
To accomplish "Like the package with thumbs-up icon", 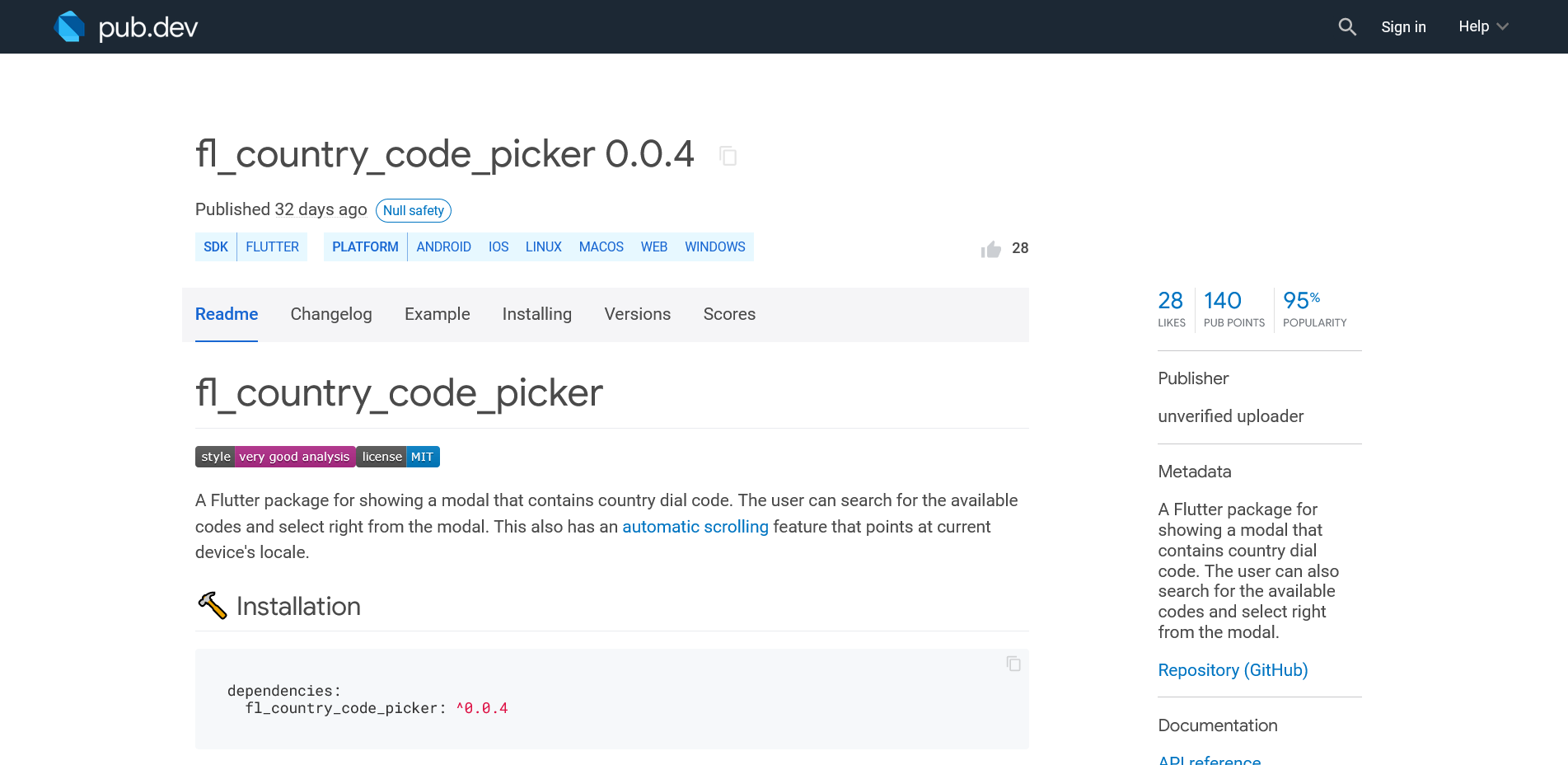I will [990, 249].
